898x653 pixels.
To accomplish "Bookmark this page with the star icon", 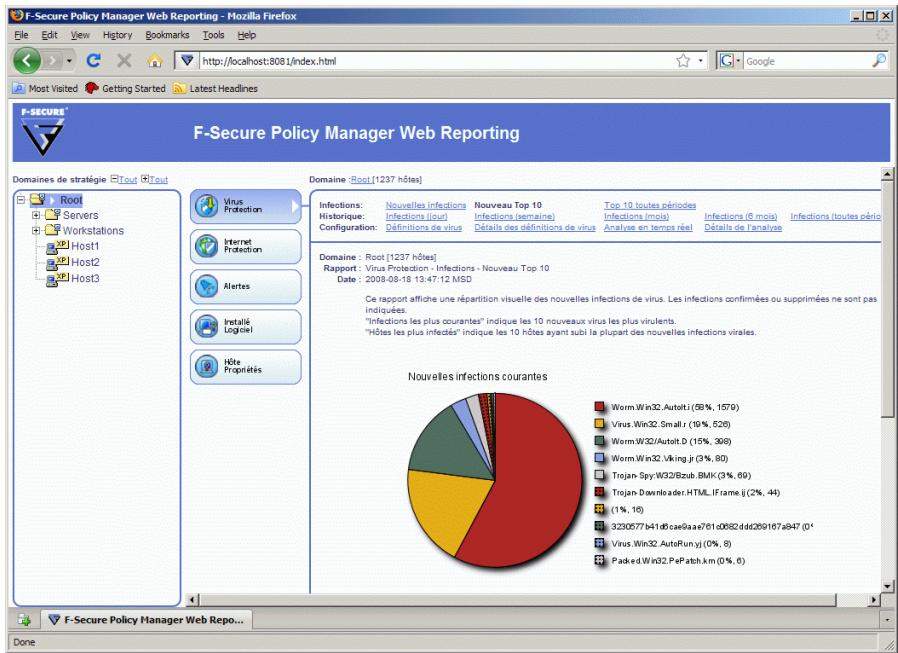I will coord(683,61).
